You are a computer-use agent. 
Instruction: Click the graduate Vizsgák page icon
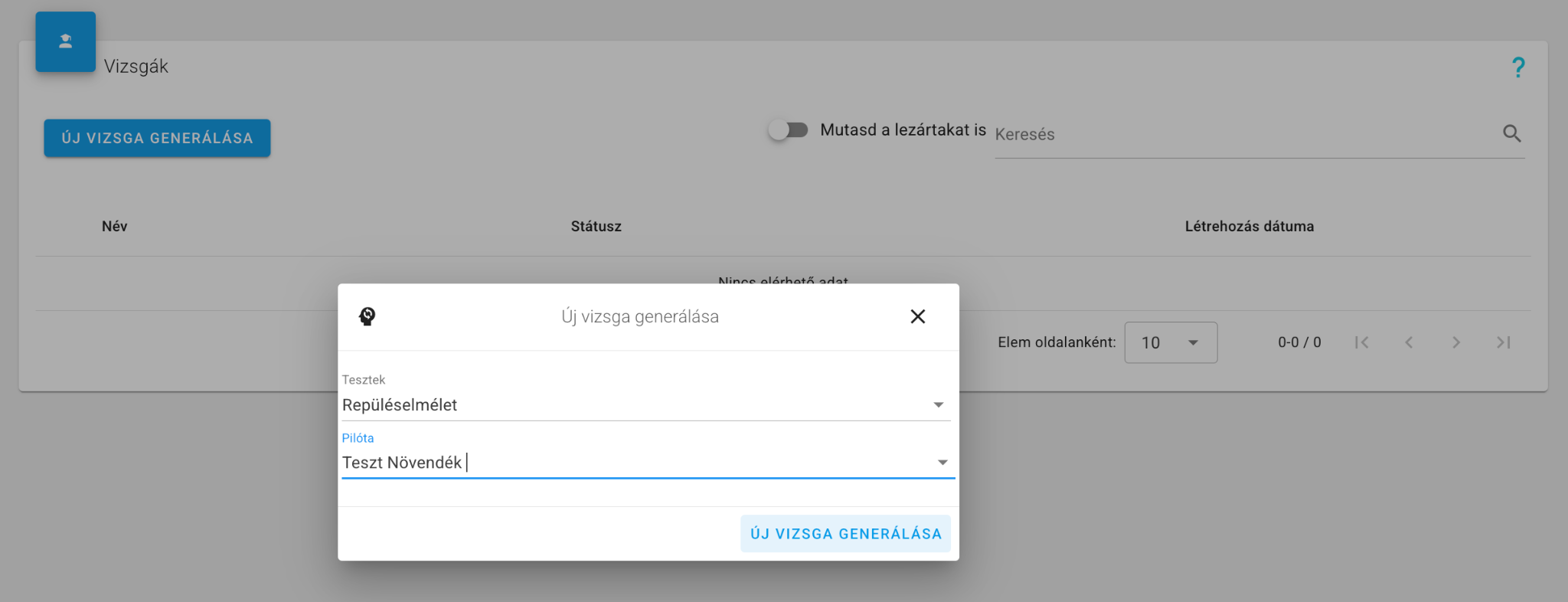click(65, 42)
